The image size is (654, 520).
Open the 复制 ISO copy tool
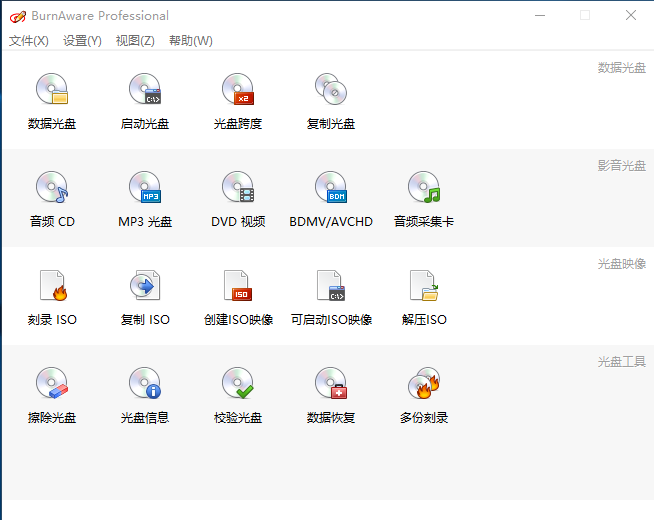145,297
